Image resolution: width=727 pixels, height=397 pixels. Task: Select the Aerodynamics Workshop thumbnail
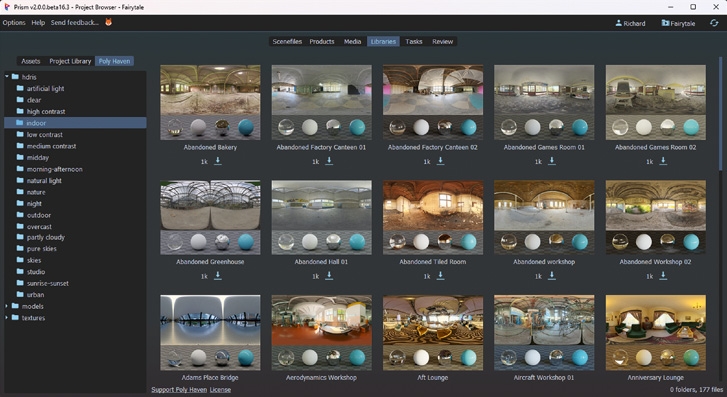[x=321, y=333]
